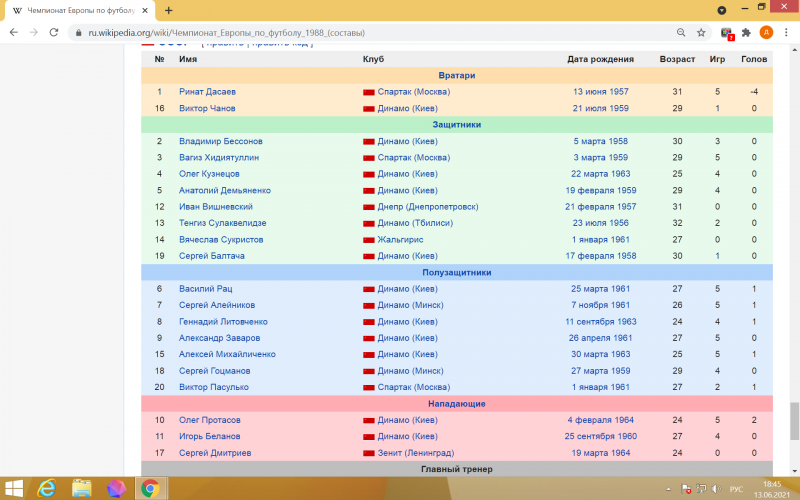Open Виктор Пасулько player page
The image size is (800, 500).
coord(213,387)
